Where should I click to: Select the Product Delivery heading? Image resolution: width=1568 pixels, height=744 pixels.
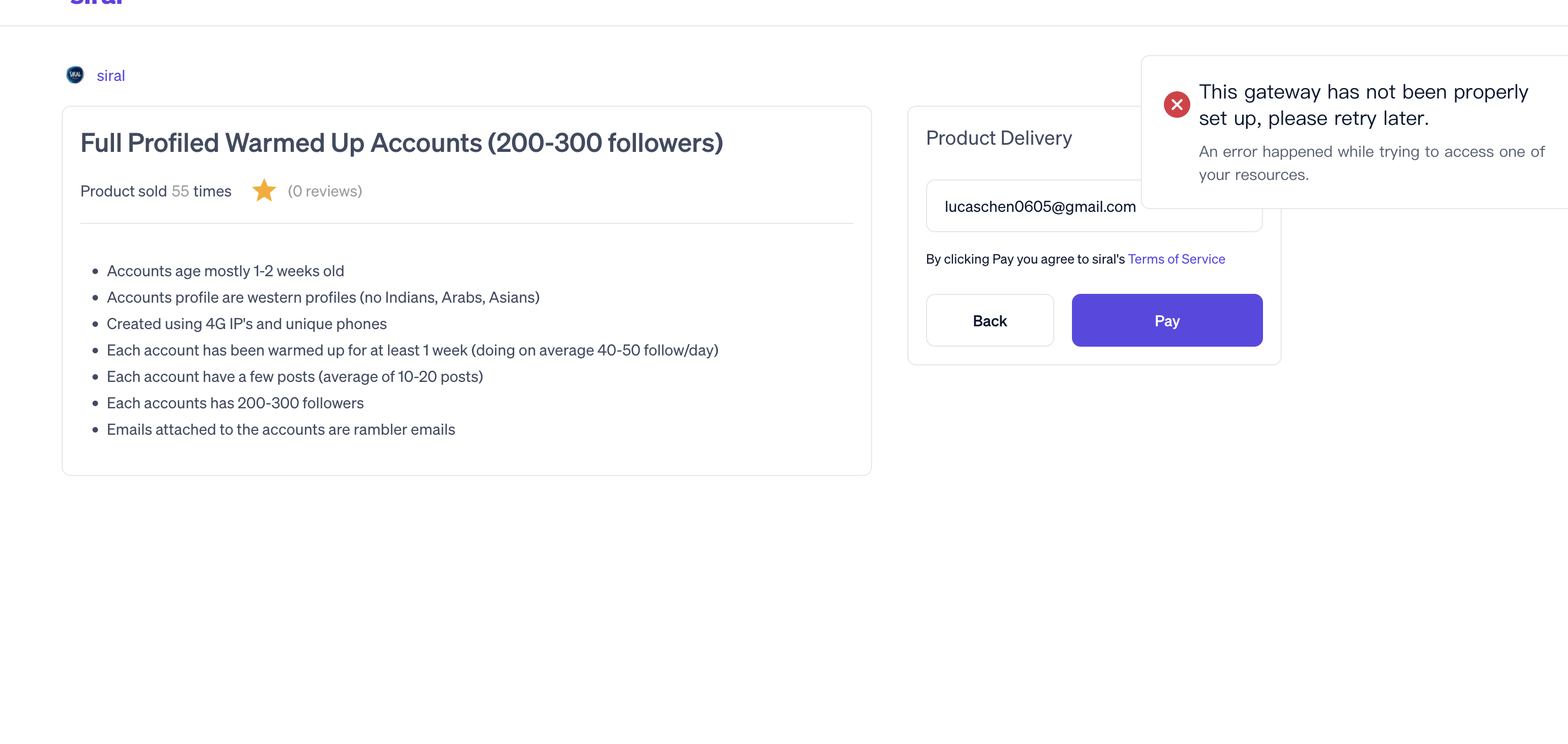pos(999,138)
